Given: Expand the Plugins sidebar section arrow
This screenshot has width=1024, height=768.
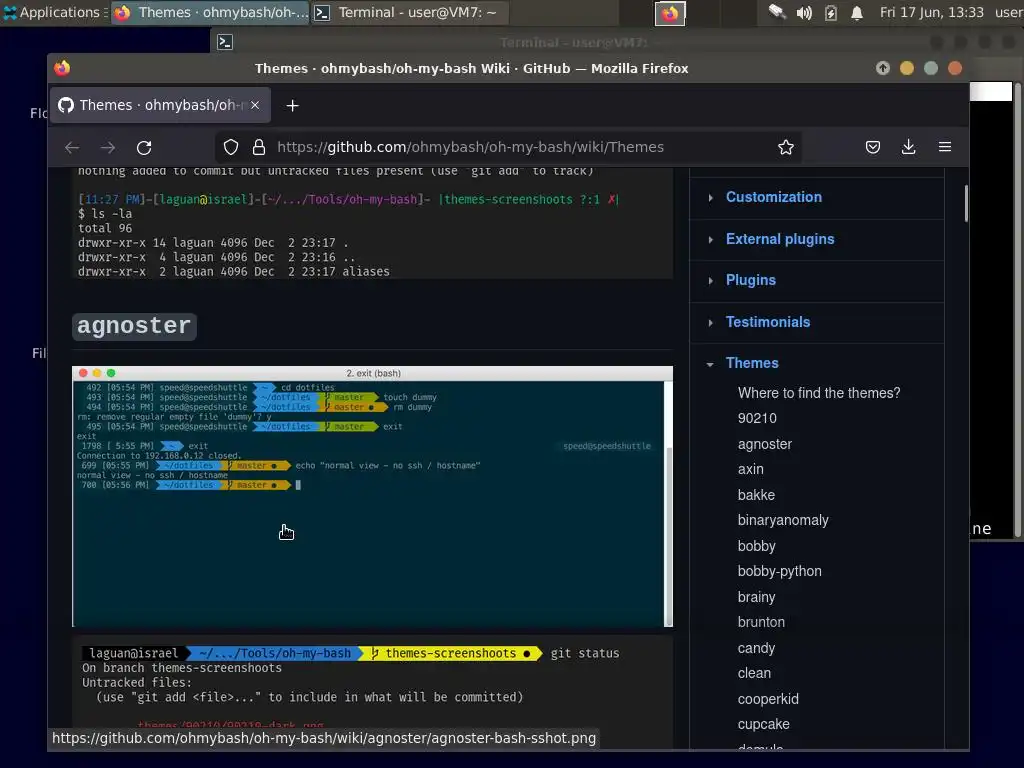Looking at the screenshot, I should pyautogui.click(x=711, y=281).
